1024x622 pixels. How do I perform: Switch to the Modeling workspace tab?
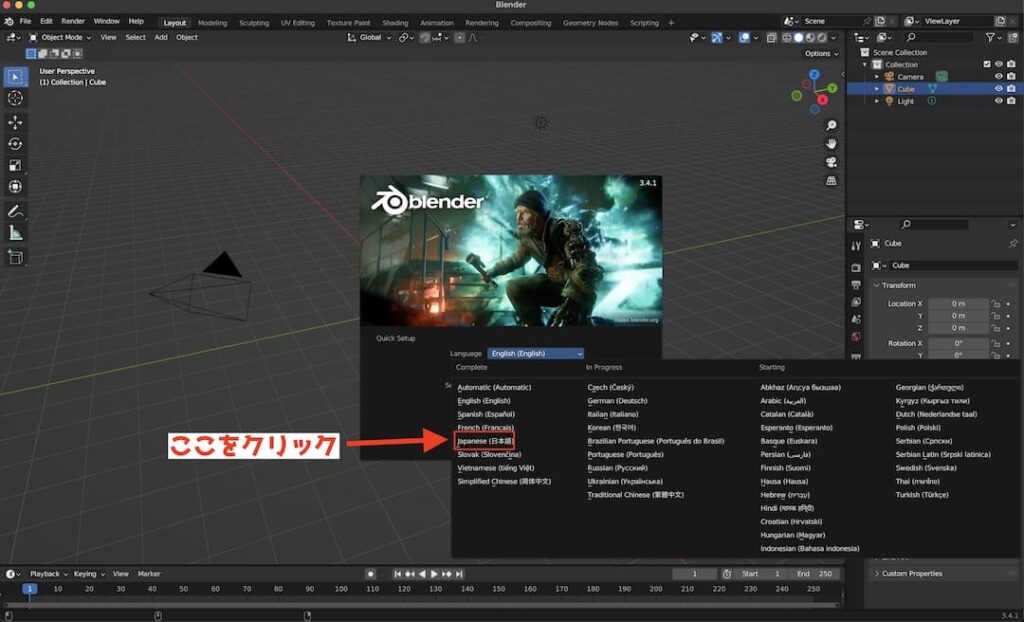click(213, 23)
